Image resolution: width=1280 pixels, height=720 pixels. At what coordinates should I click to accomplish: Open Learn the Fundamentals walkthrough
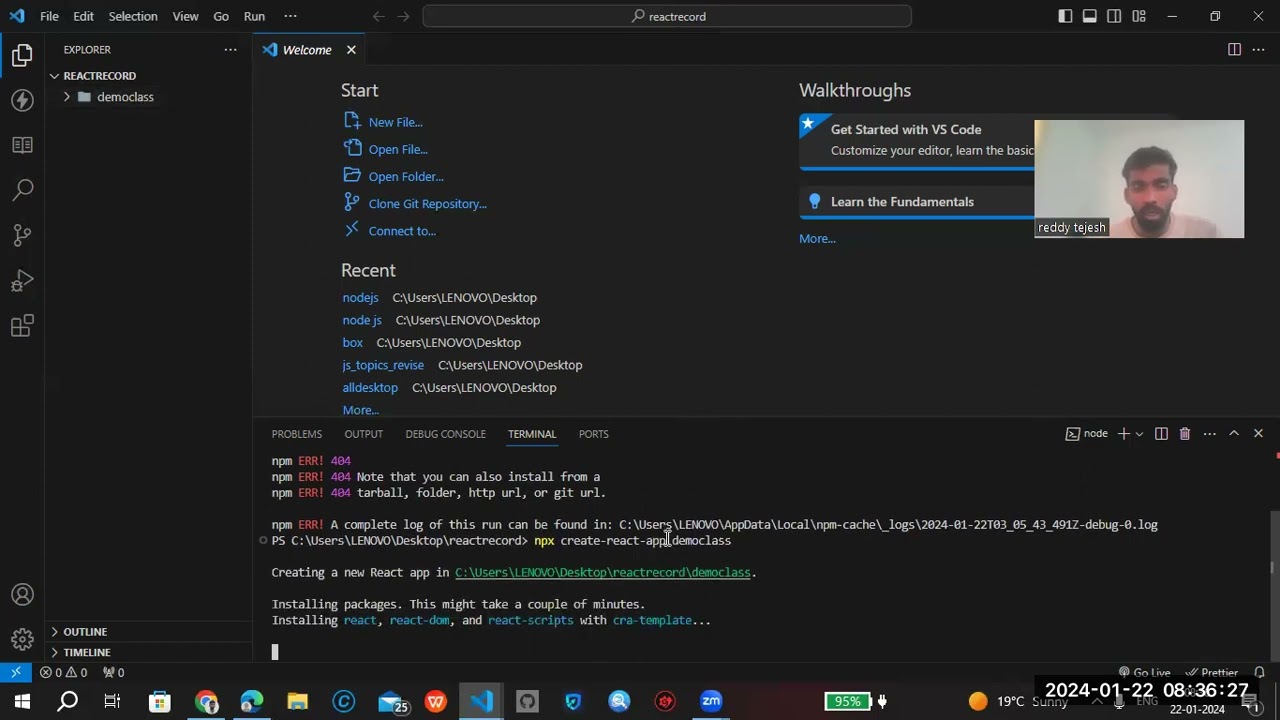coord(902,202)
